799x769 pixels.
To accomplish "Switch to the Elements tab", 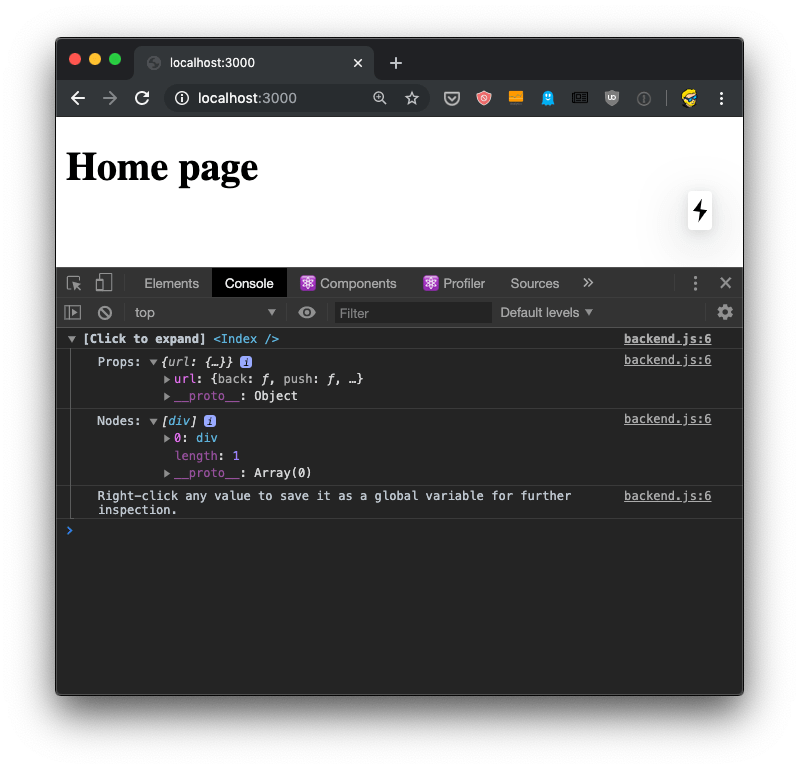I will (x=171, y=283).
